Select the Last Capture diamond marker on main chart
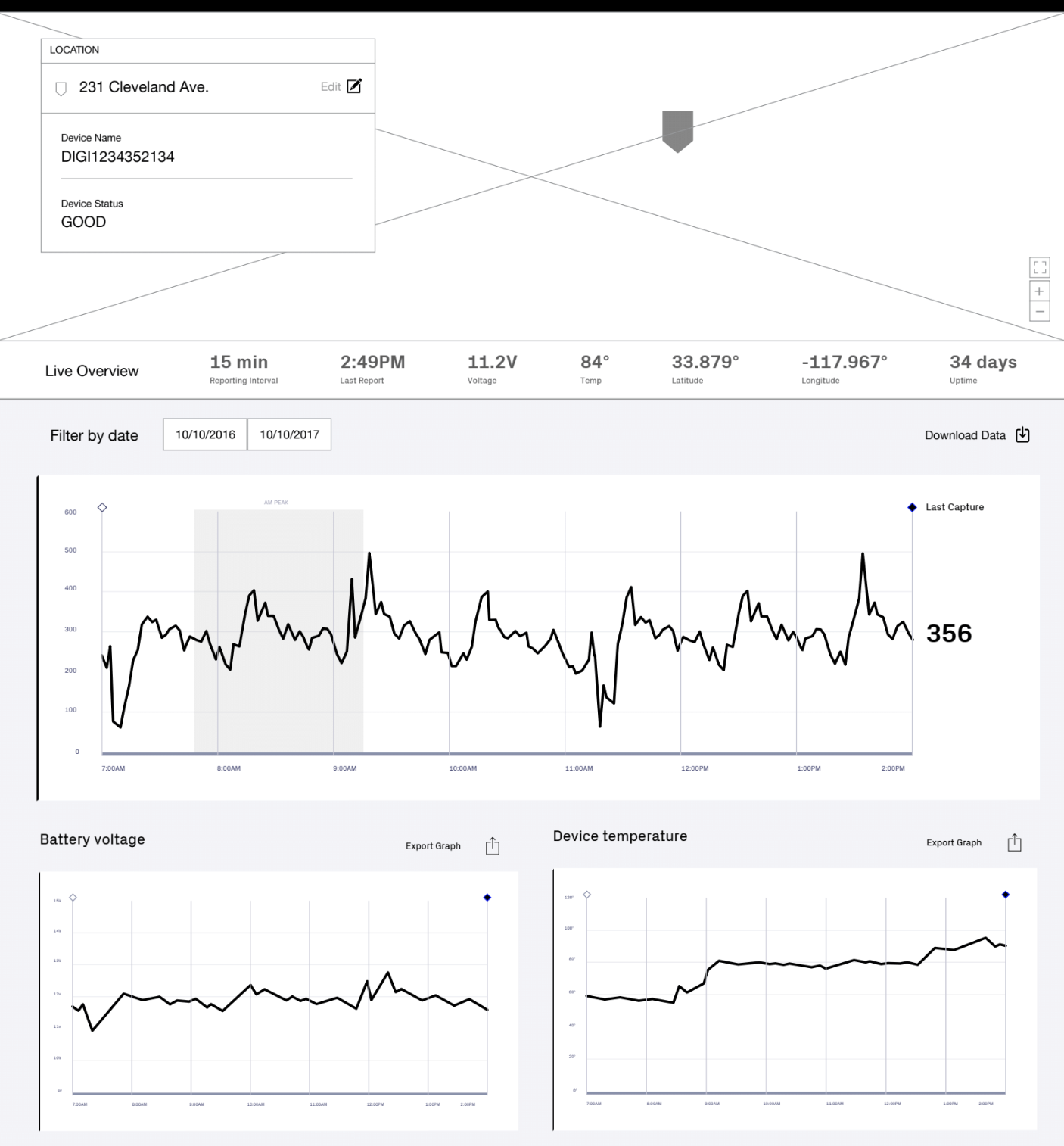The image size is (1064, 1146). pyautogui.click(x=912, y=507)
